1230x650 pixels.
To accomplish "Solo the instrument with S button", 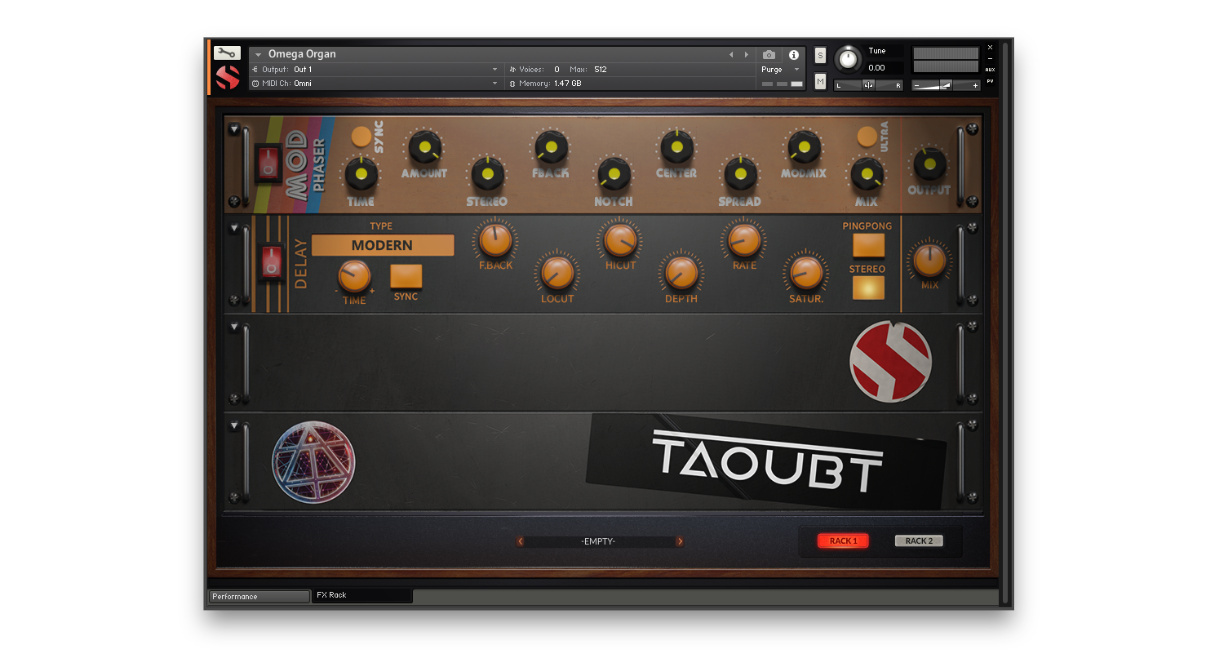I will click(x=820, y=55).
